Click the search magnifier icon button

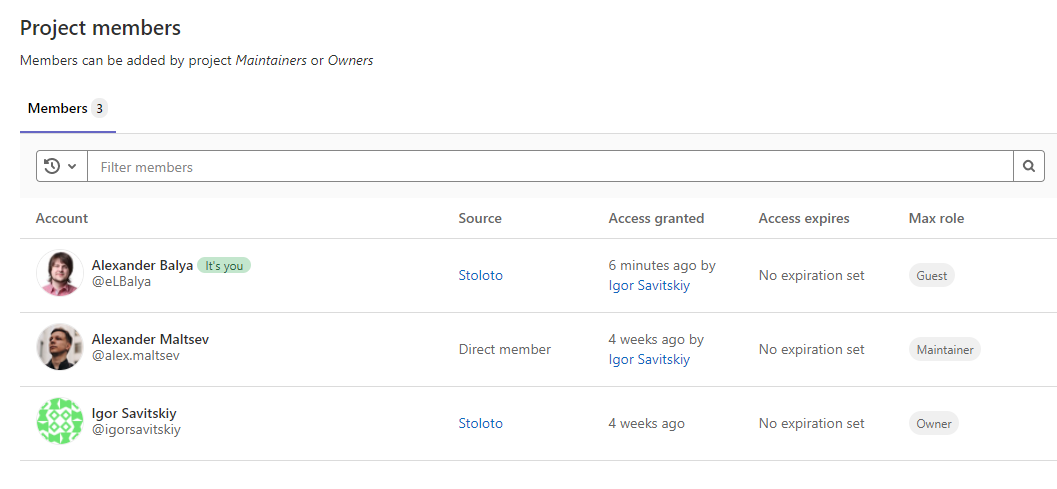[x=1029, y=166]
